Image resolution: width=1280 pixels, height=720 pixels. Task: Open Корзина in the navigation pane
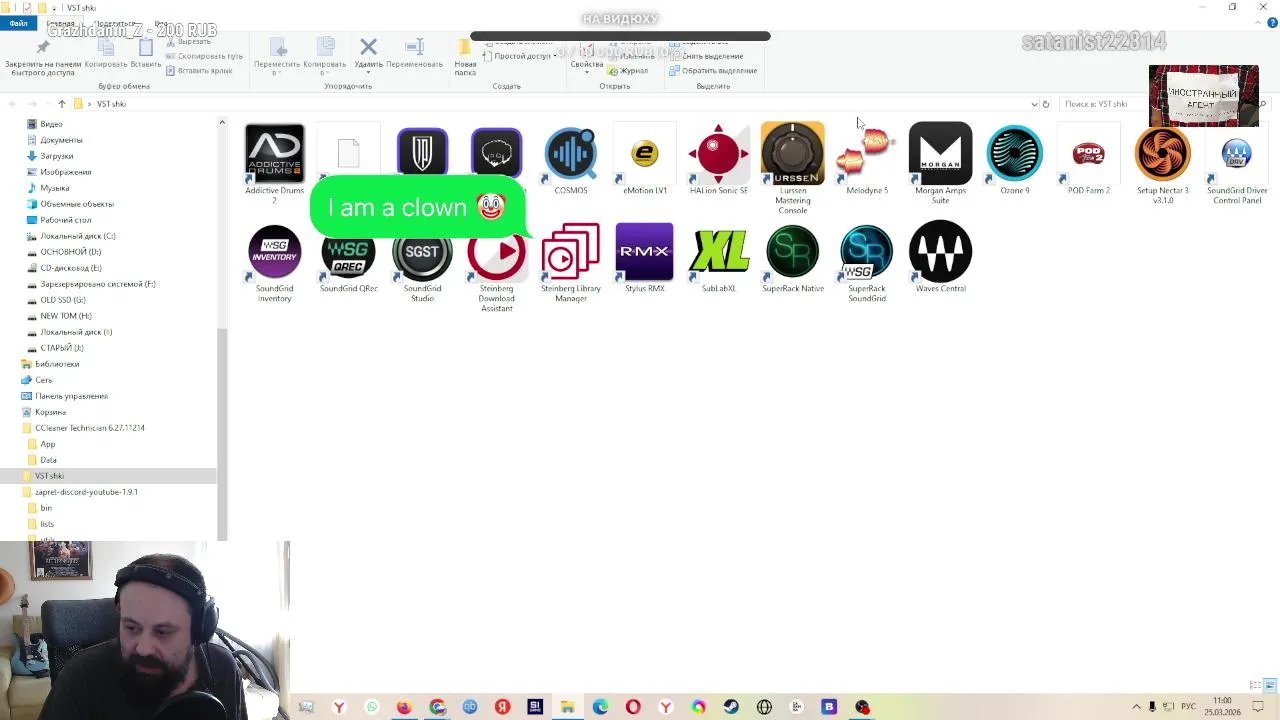pos(50,412)
